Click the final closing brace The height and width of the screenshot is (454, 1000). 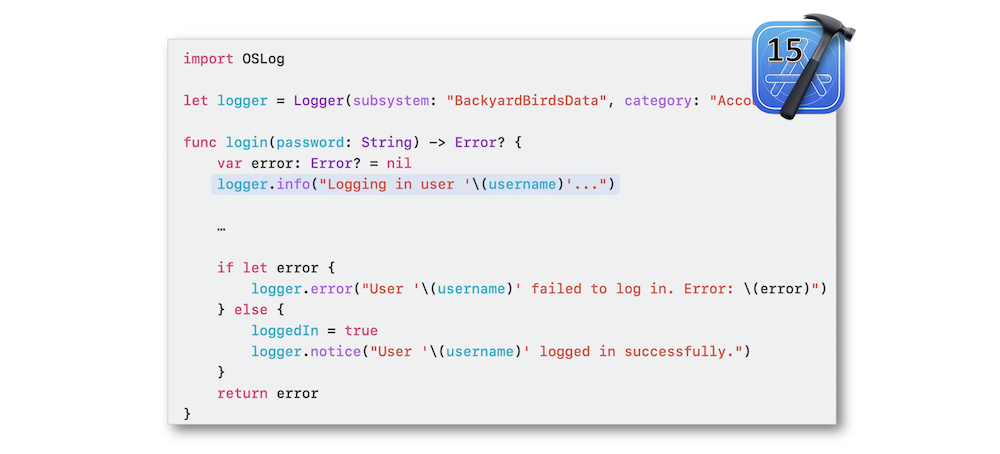[x=188, y=414]
